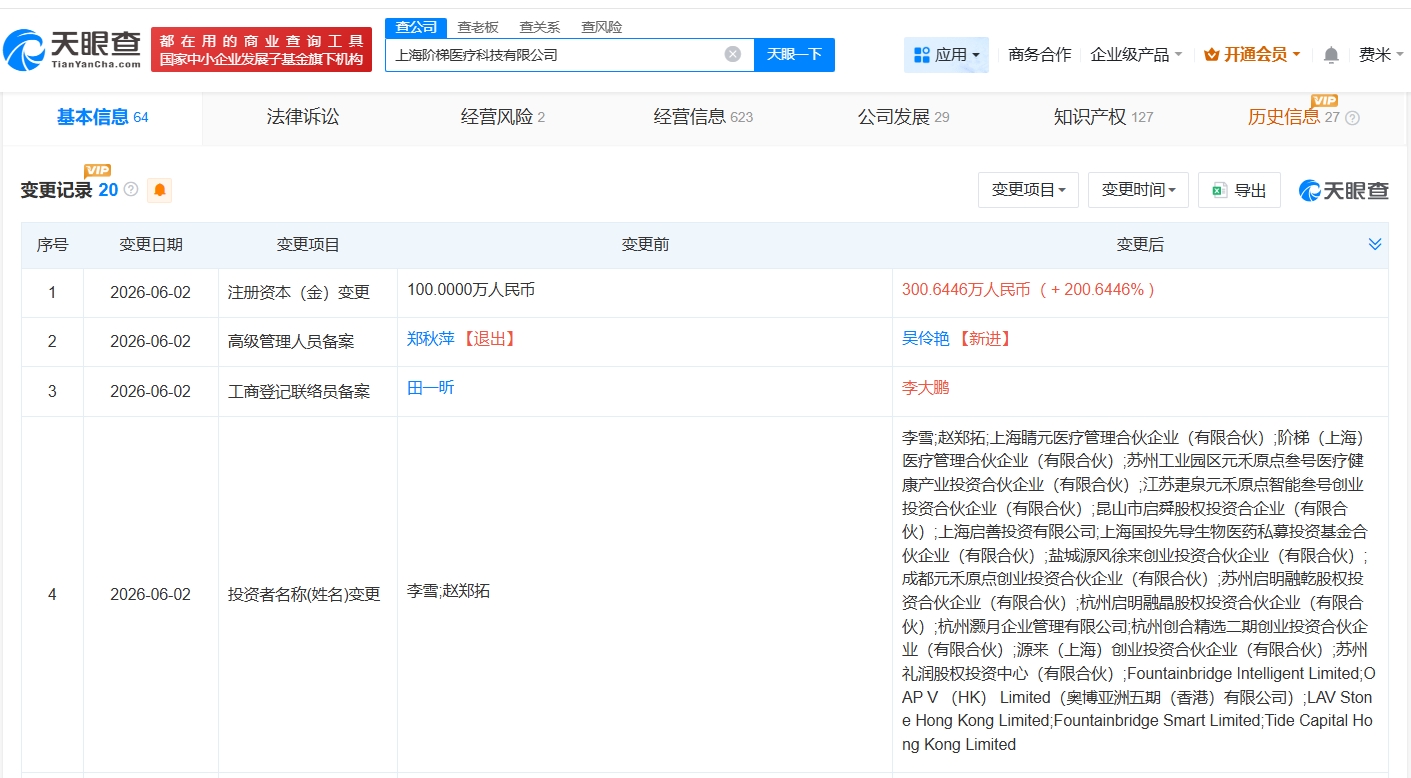Click the help icon next to 变更记录 20
1411x778 pixels.
(130, 189)
